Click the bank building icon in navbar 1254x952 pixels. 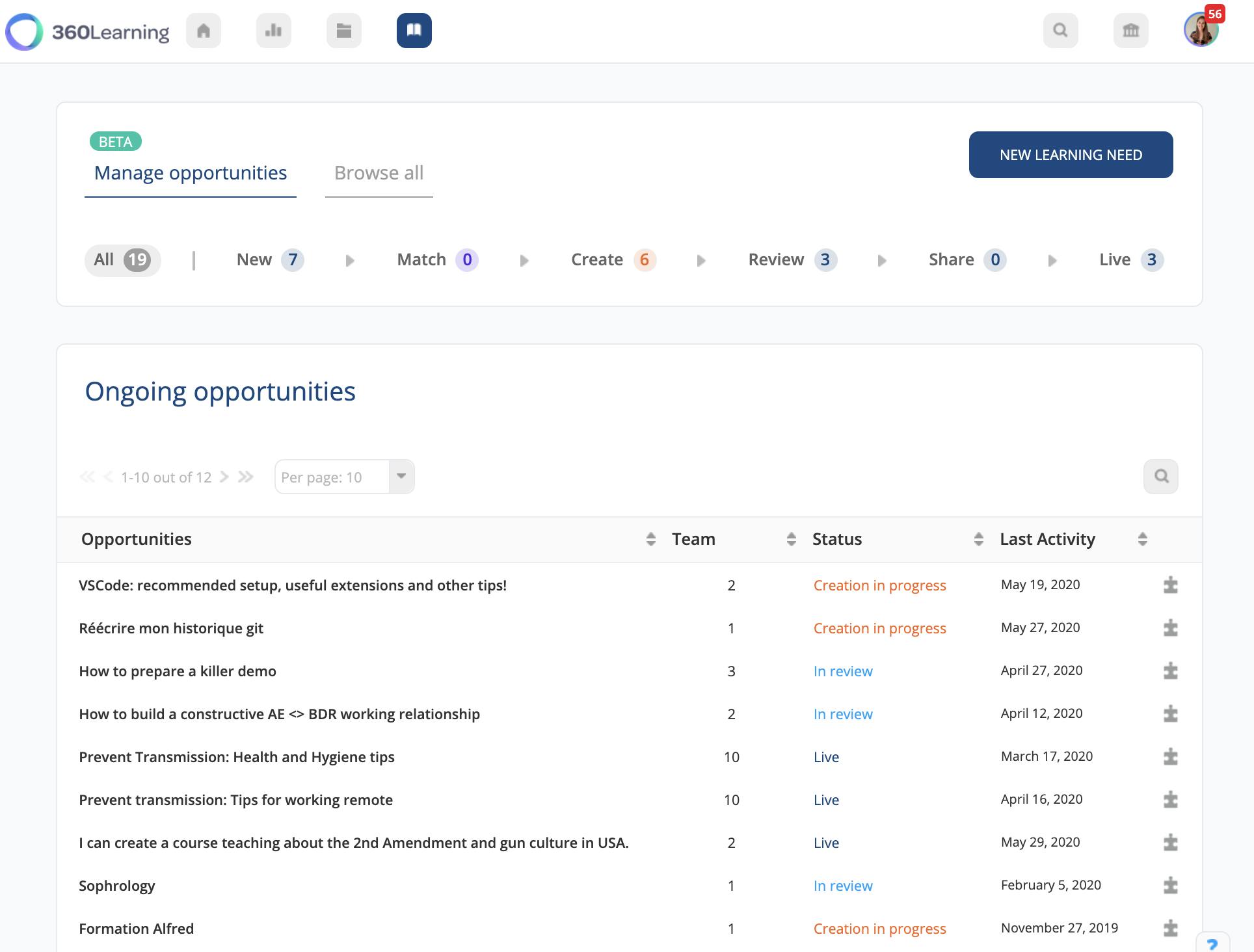[x=1131, y=31]
